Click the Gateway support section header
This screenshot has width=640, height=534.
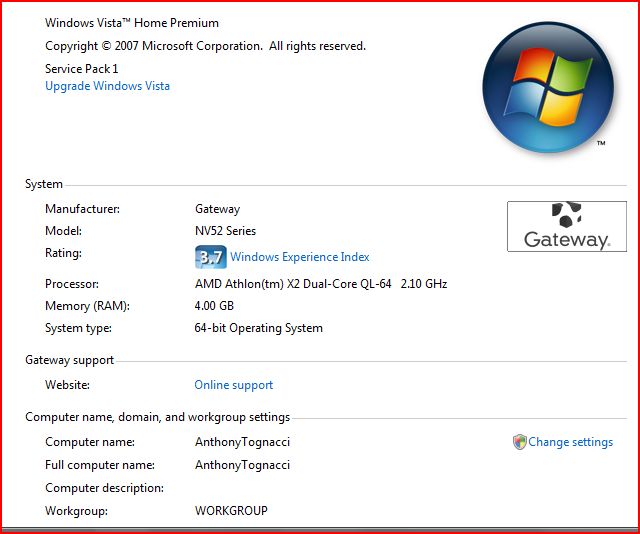[x=70, y=360]
